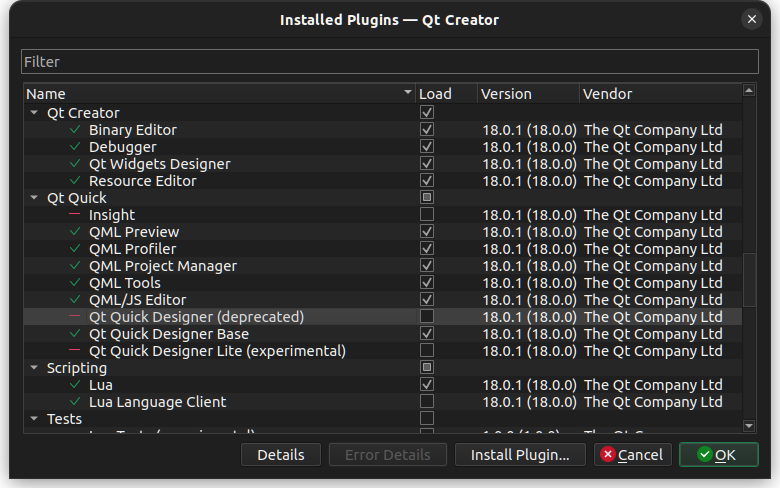Select the Qt Widgets Designer row
Screen dimensions: 780x488
383,164
